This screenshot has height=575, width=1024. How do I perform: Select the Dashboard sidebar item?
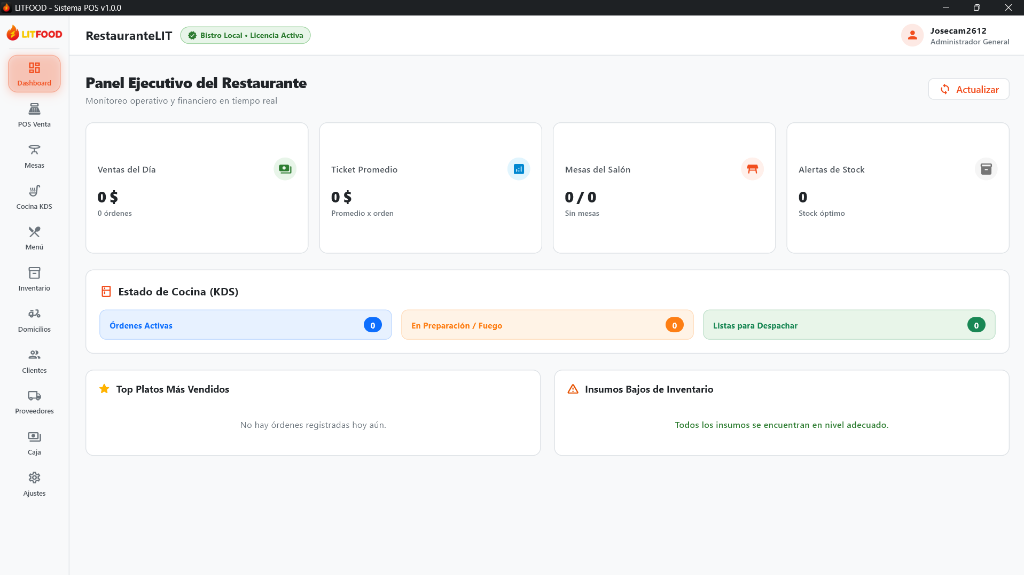[x=34, y=74]
